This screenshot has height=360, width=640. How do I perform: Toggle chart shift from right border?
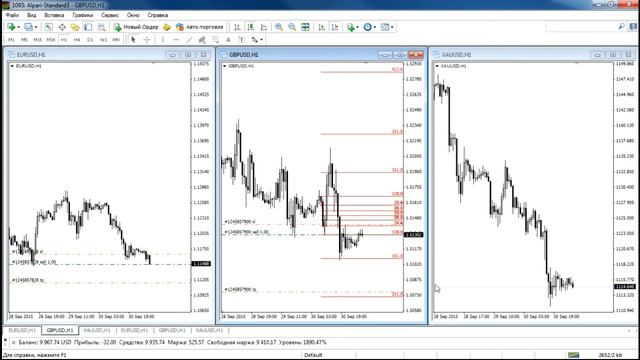tap(335, 27)
